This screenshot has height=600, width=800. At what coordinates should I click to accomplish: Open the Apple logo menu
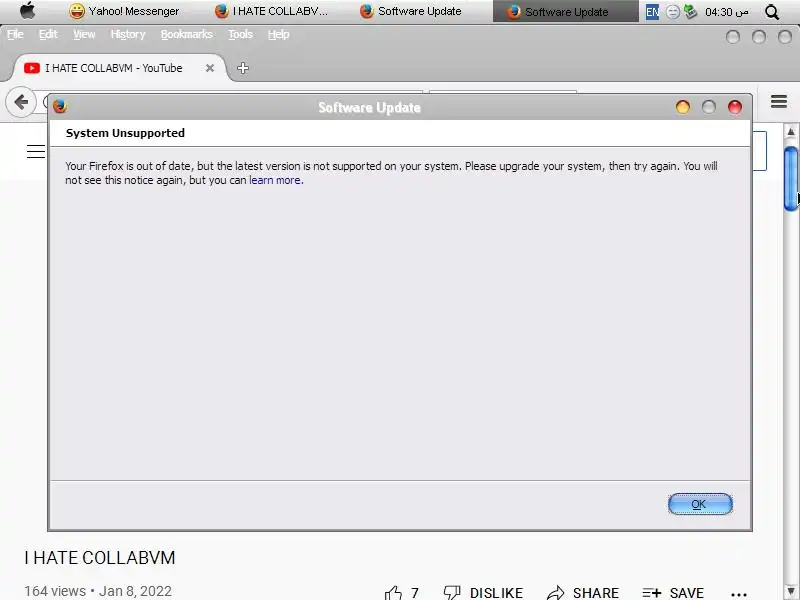(28, 11)
